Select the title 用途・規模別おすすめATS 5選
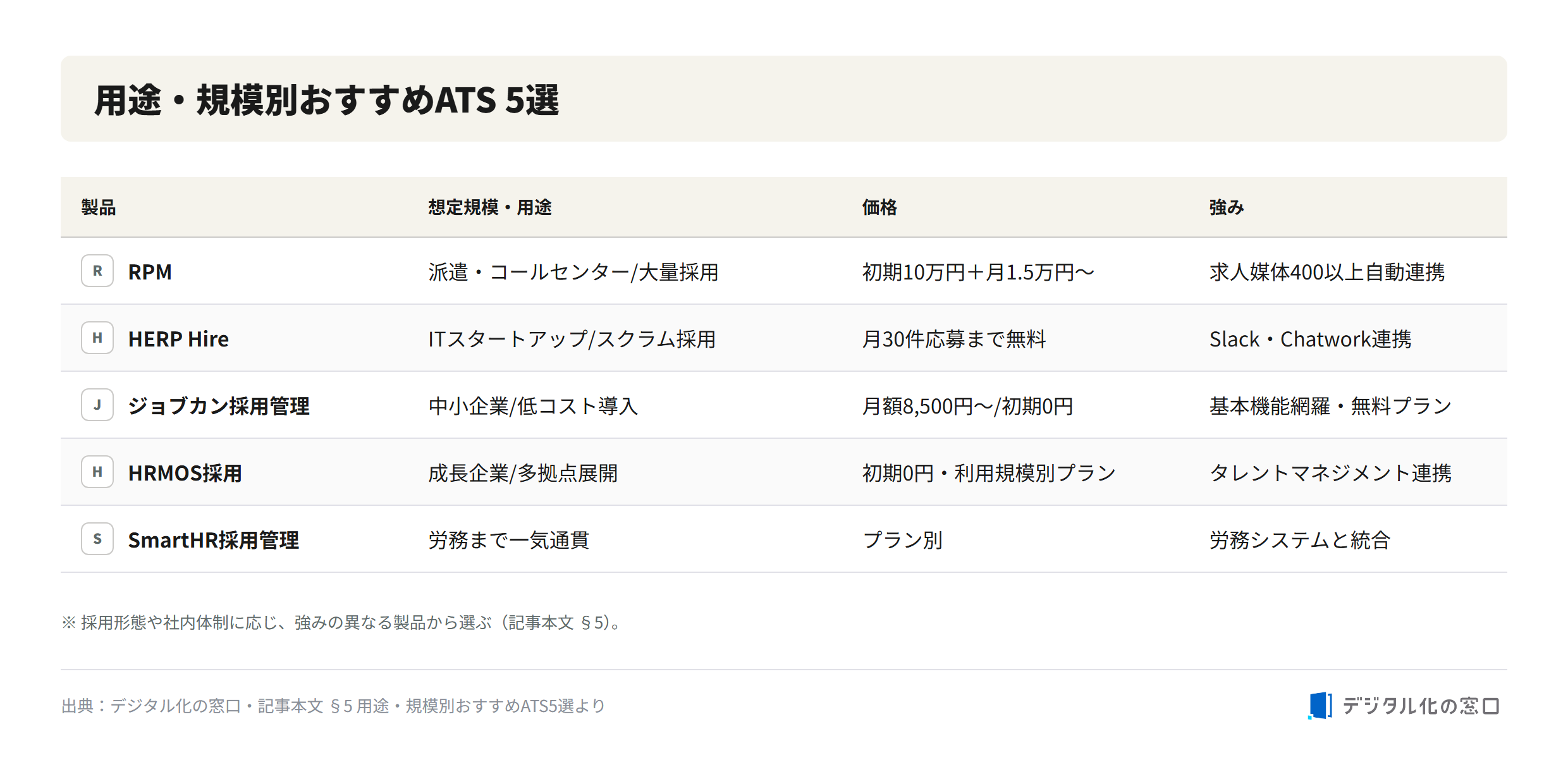 pyautogui.click(x=327, y=100)
